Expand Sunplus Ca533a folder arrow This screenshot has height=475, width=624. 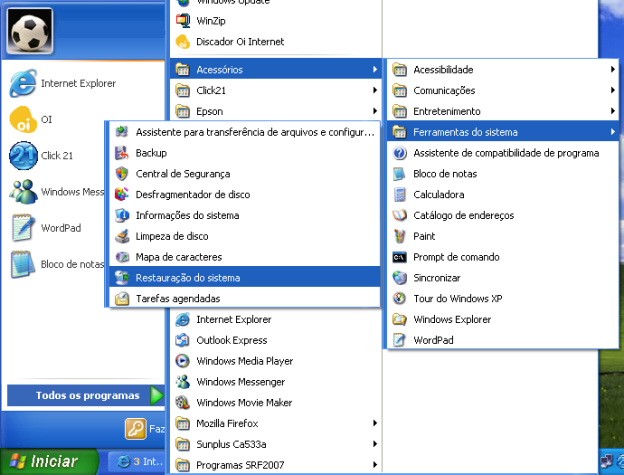tap(374, 444)
